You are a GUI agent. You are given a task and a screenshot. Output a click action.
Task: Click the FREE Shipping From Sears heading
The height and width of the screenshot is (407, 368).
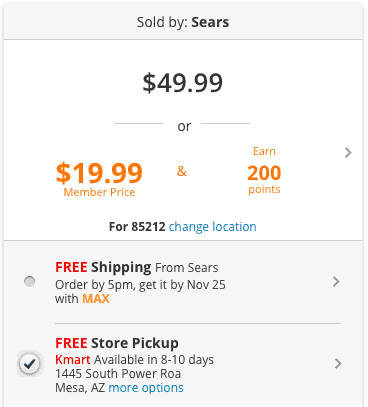(x=137, y=267)
